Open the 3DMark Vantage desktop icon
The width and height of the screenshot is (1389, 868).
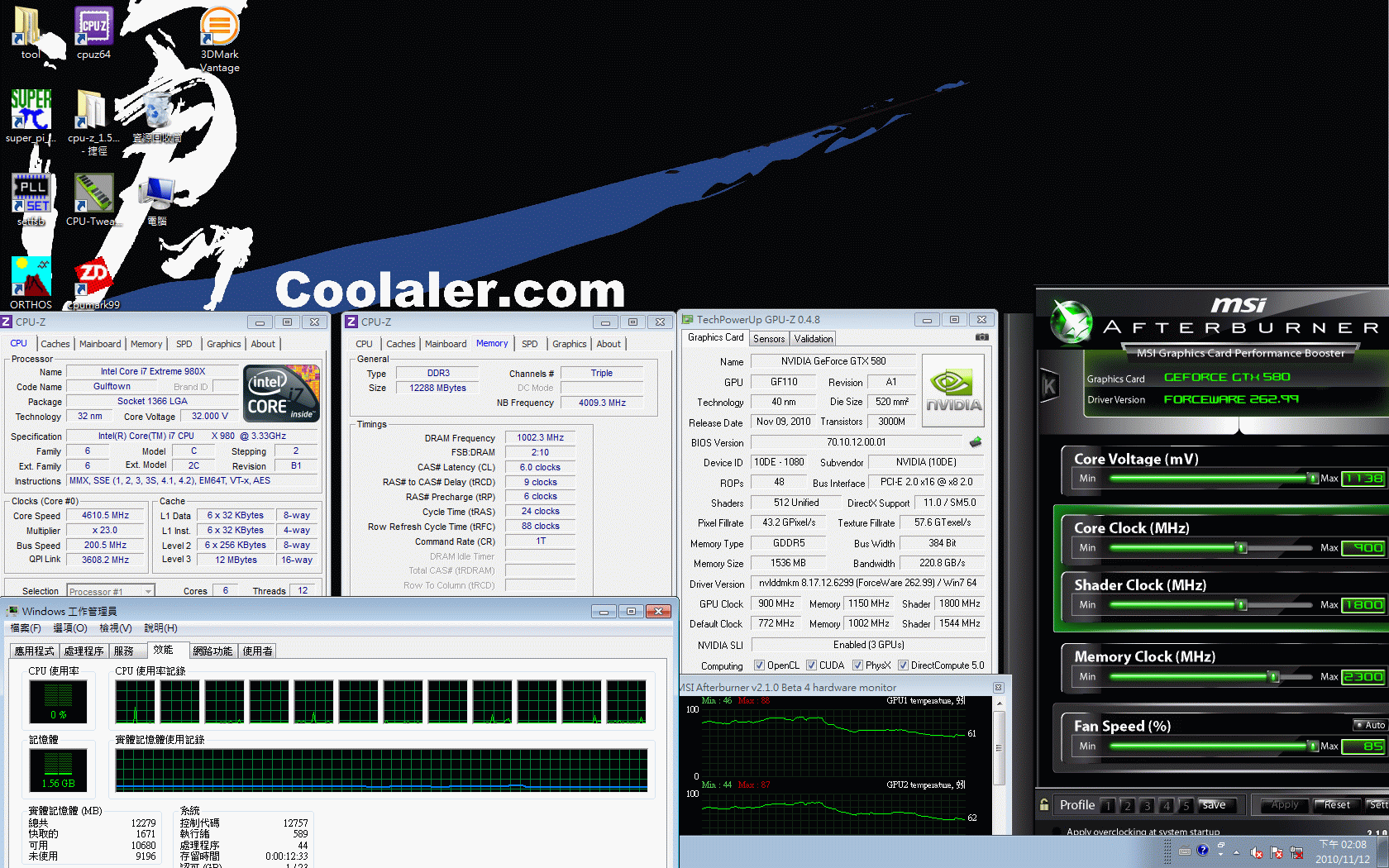[x=220, y=39]
